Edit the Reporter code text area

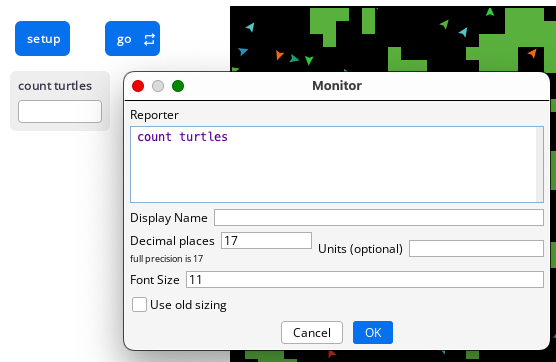337,165
